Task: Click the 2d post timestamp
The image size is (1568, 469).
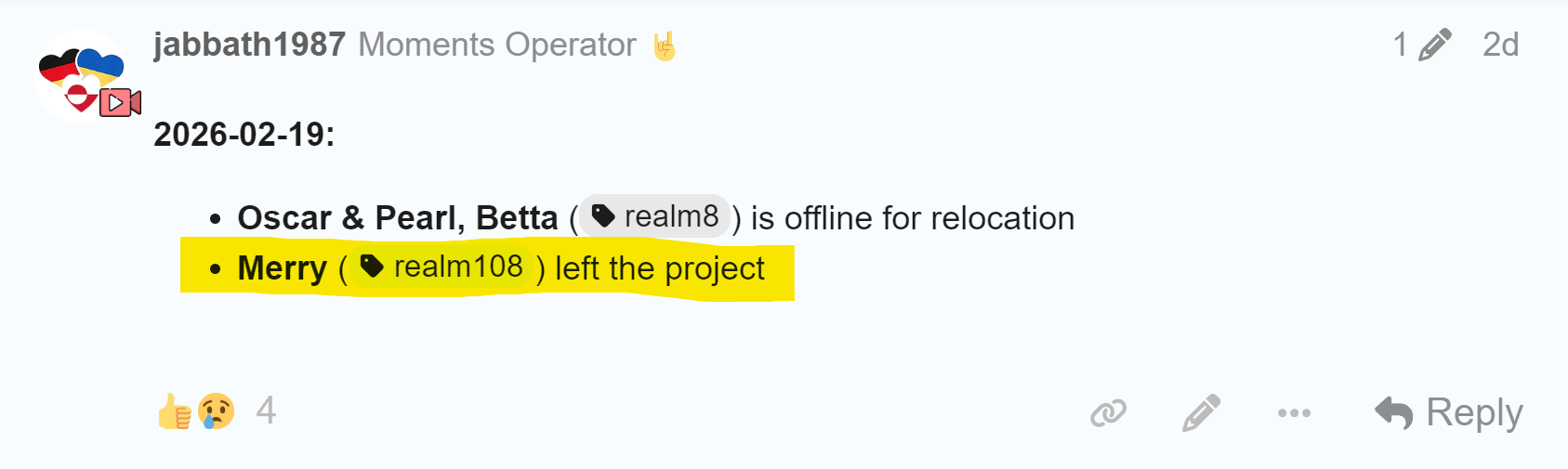Action: 1500,45
